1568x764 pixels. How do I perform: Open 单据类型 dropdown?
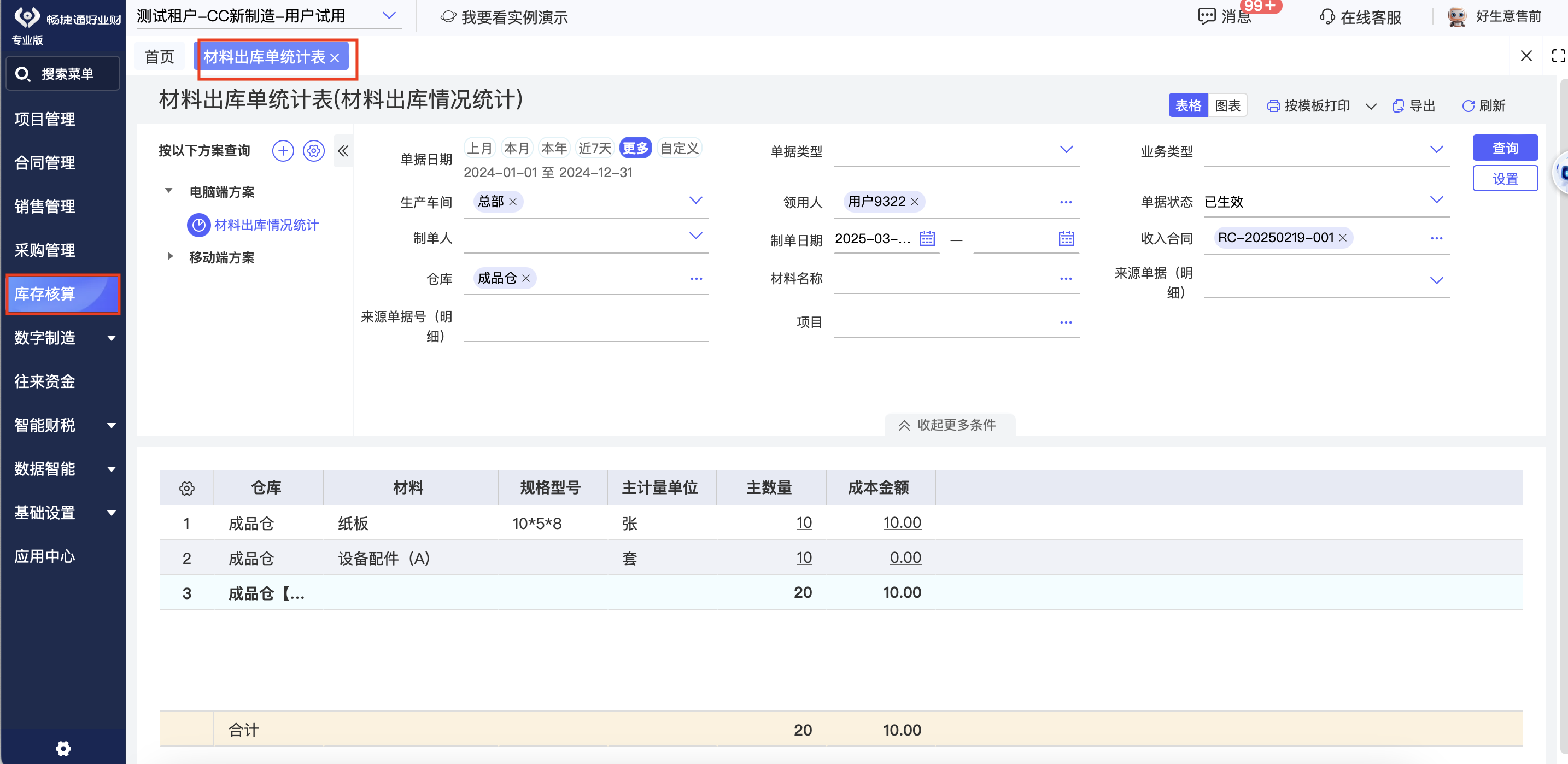pos(1067,150)
